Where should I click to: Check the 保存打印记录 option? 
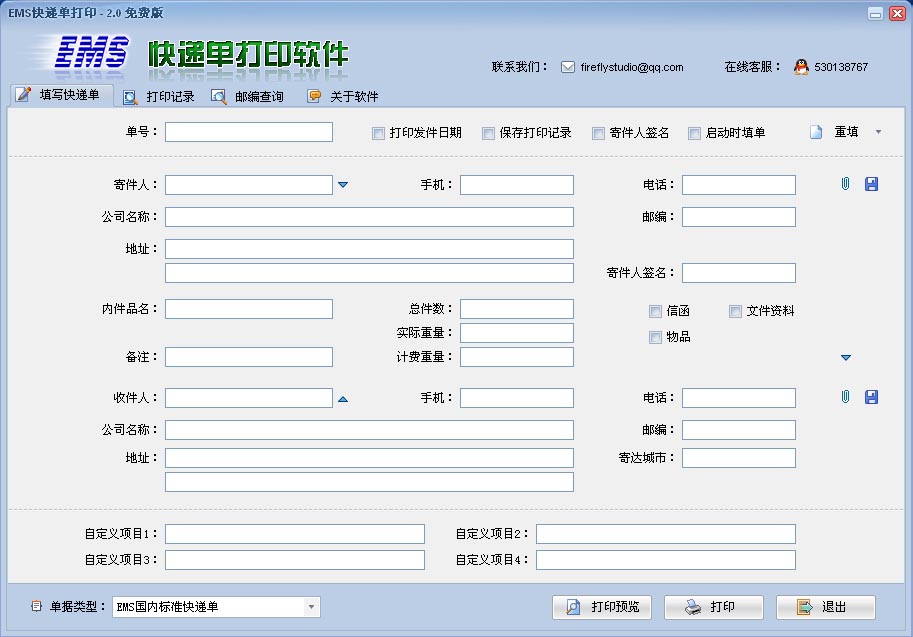click(487, 133)
